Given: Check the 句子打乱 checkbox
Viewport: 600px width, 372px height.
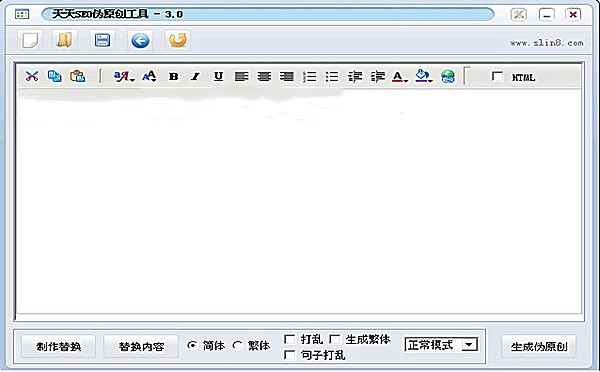Looking at the screenshot, I should (x=289, y=355).
